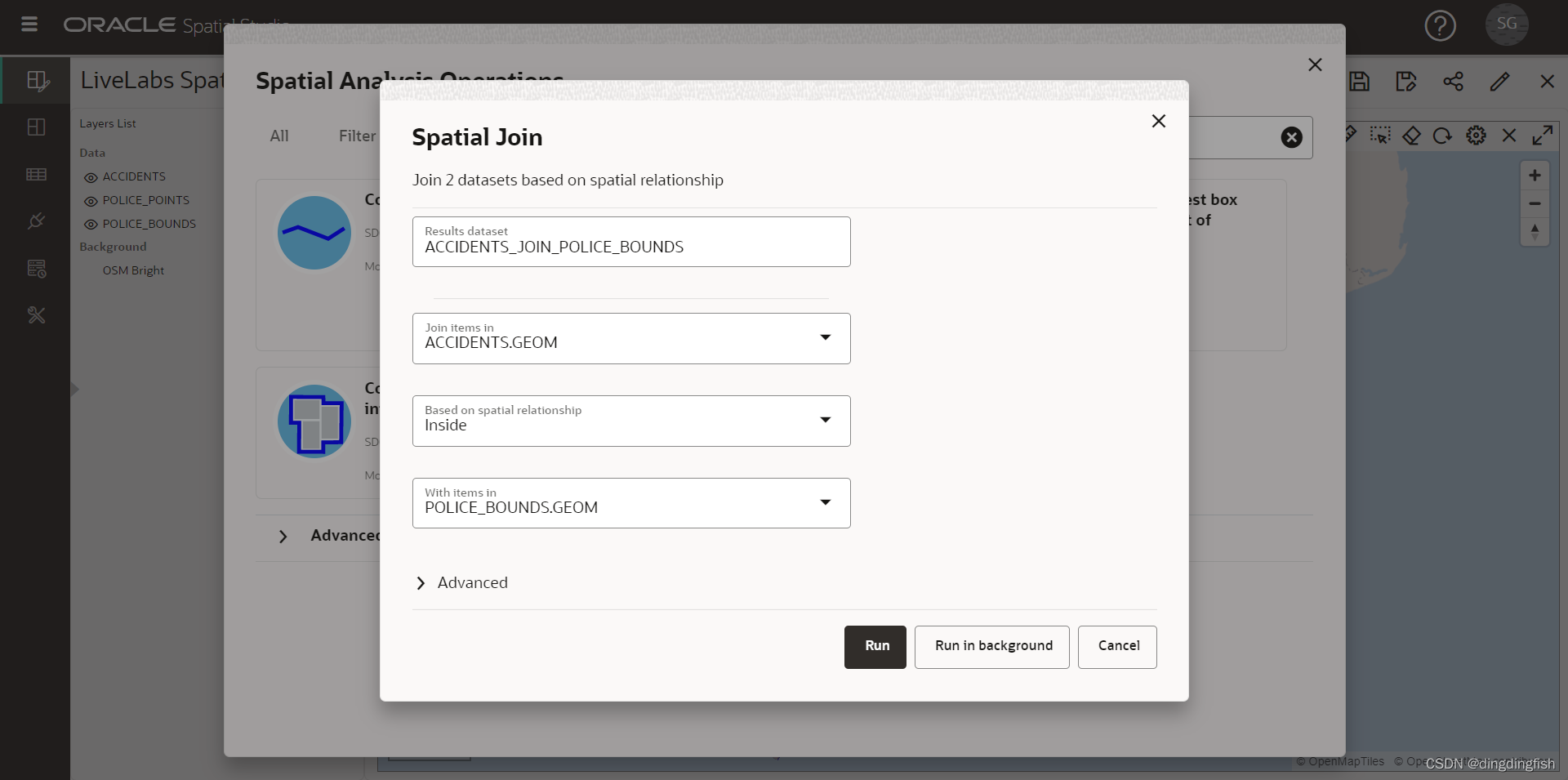This screenshot has height=780, width=1568.
Task: Switch to the All tab
Action: click(279, 136)
